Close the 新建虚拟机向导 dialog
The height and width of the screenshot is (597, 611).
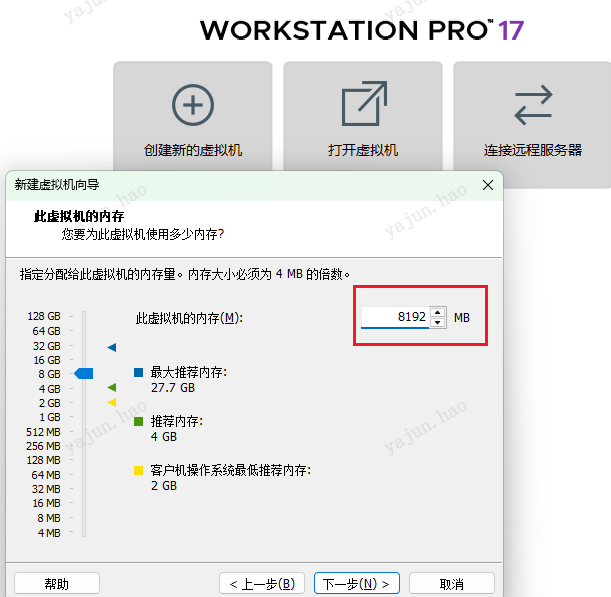point(488,185)
